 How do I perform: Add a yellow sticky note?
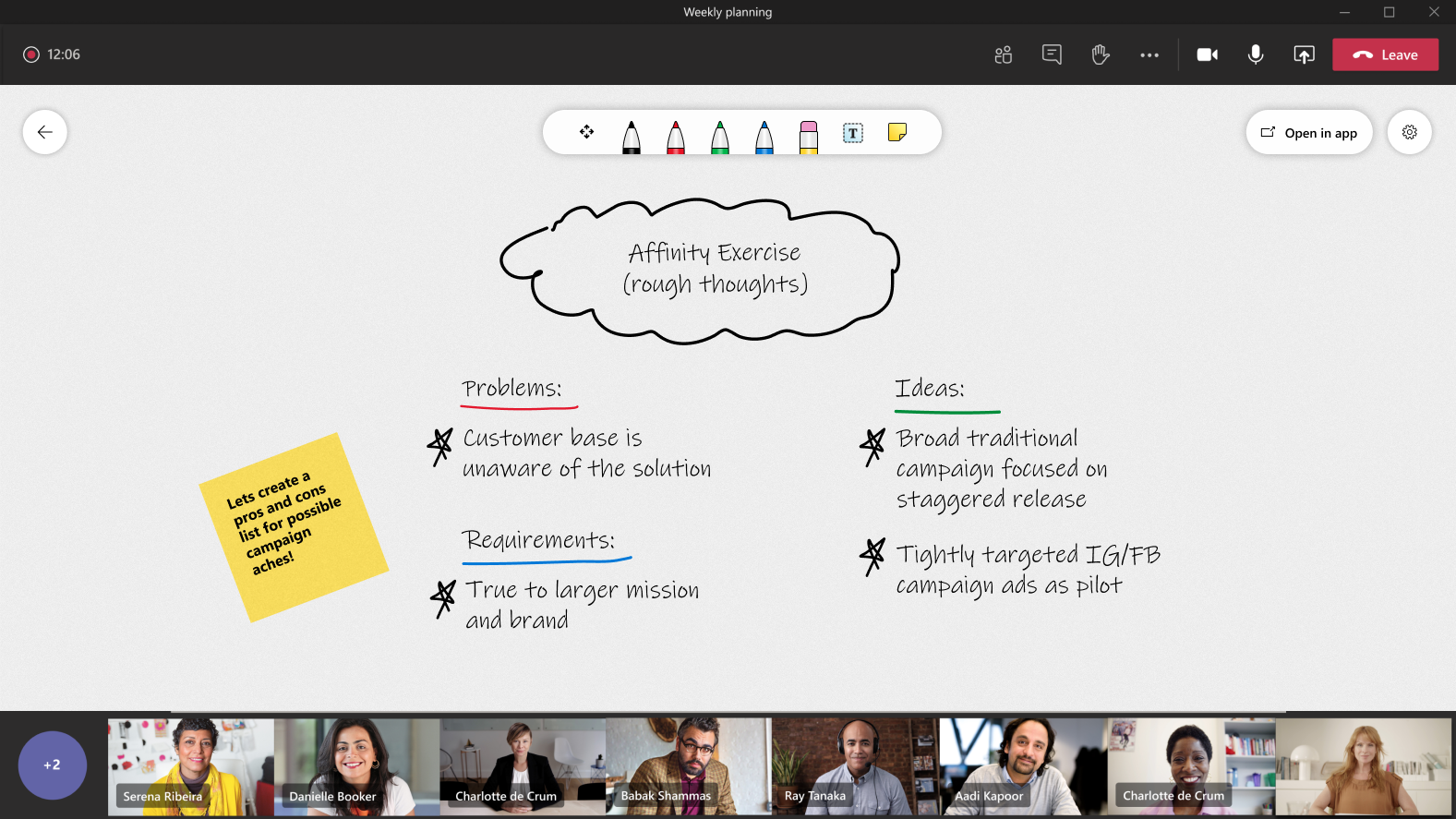897,132
